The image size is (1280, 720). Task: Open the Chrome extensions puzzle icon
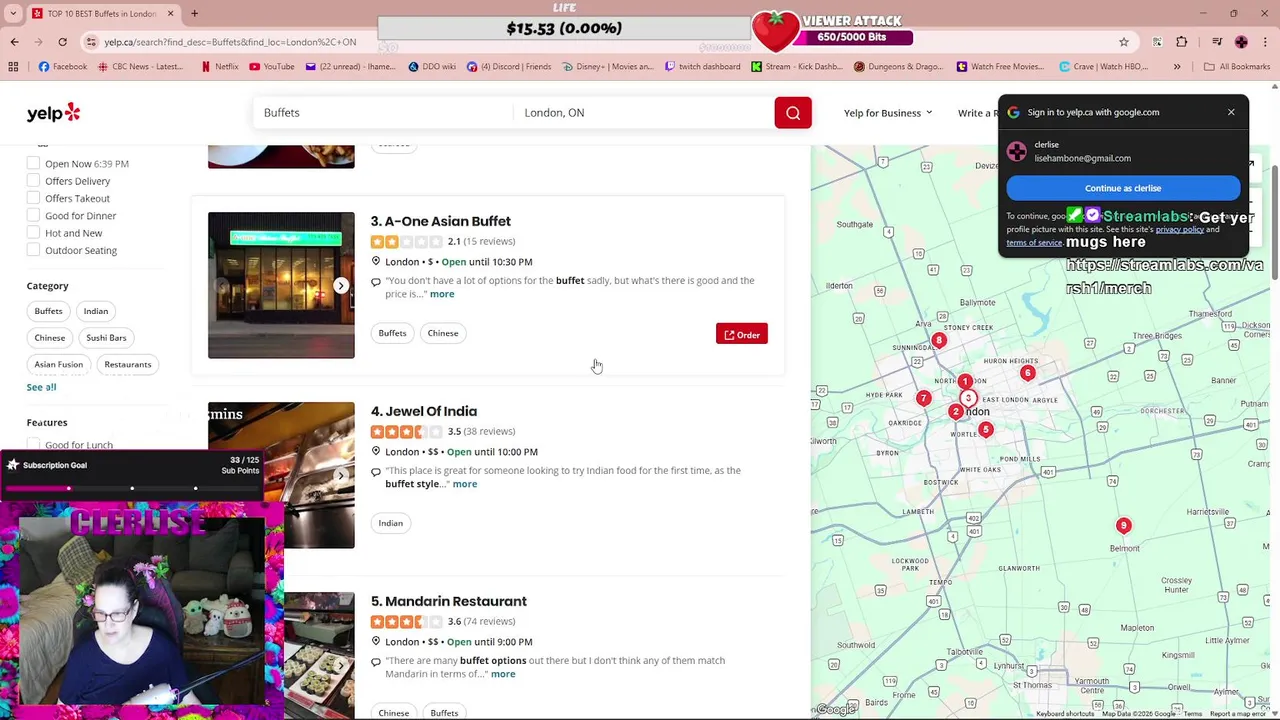tap(1182, 42)
